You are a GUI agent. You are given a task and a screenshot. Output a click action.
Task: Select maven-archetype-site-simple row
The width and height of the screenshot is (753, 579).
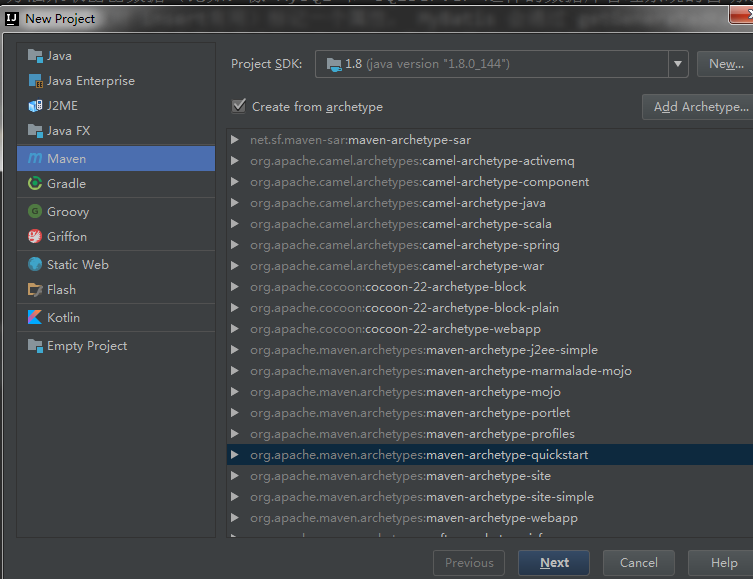pyautogui.click(x=490, y=497)
